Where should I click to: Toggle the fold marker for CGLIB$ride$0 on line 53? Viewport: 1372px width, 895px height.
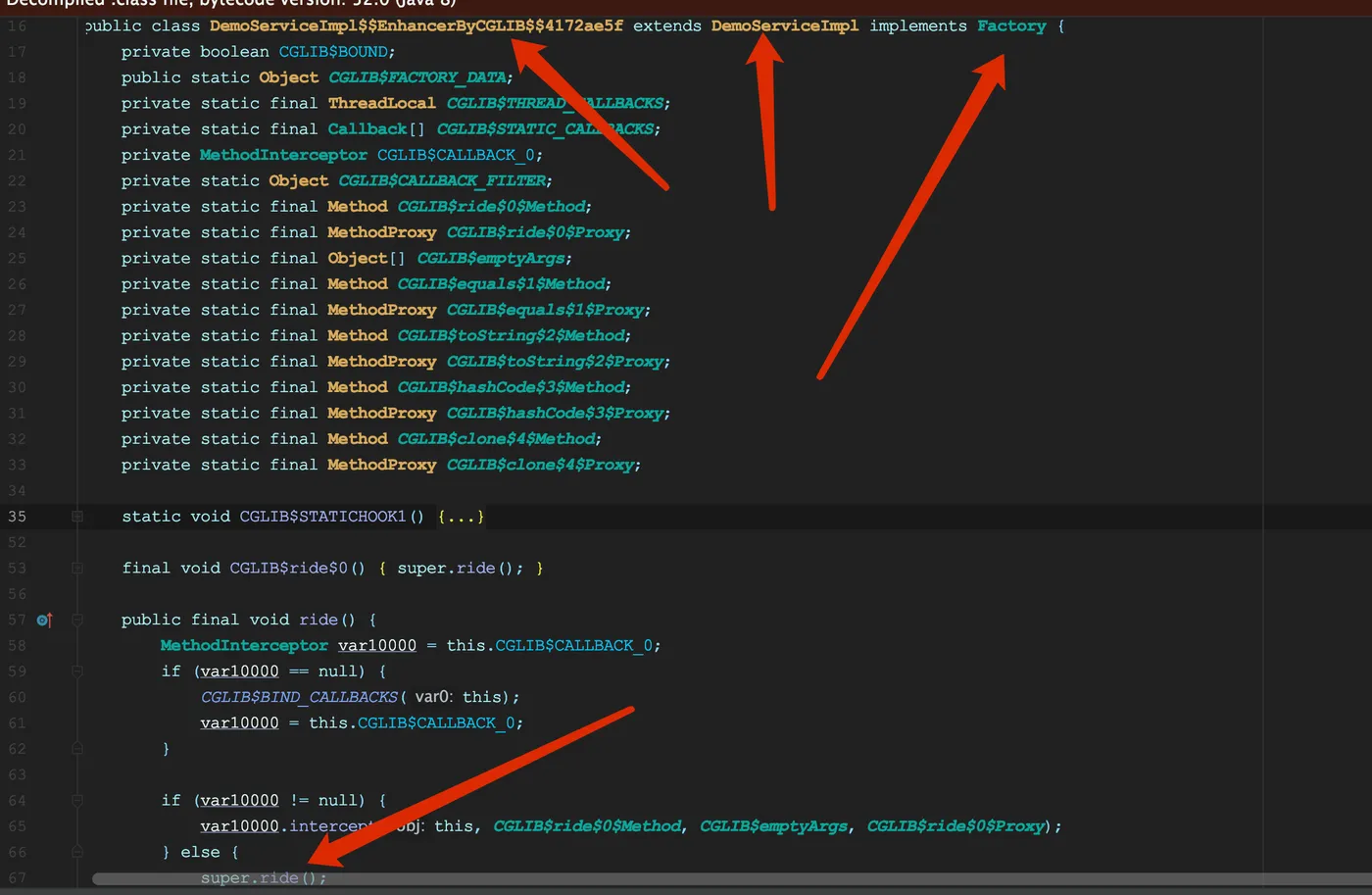coord(77,568)
